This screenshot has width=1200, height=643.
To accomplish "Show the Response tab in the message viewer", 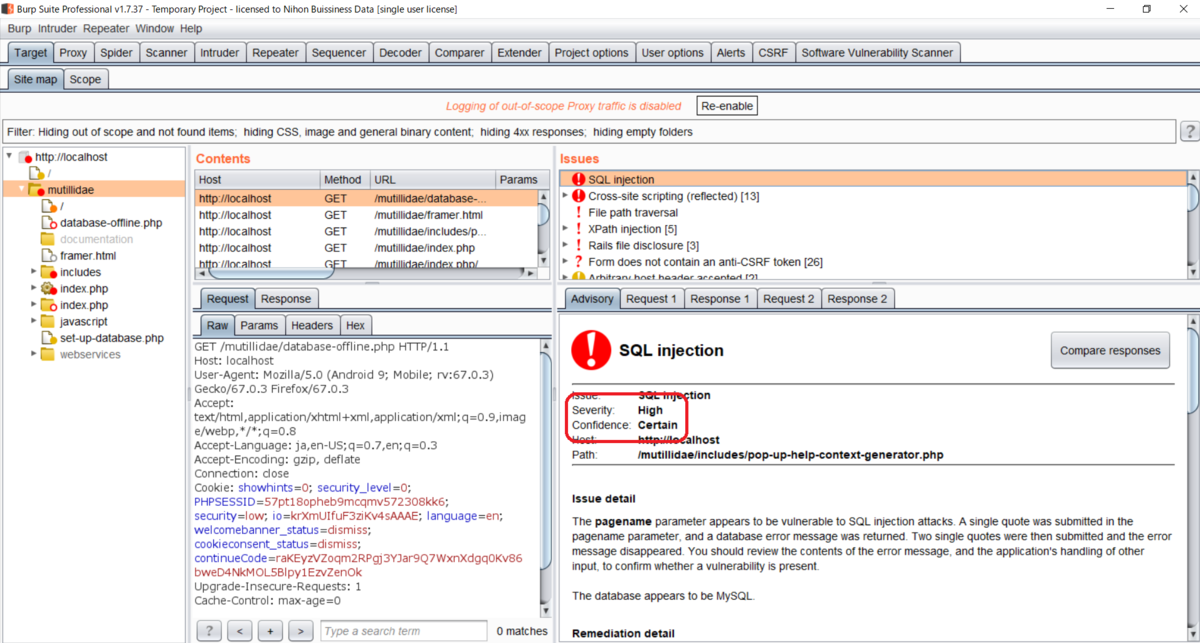I will point(285,298).
